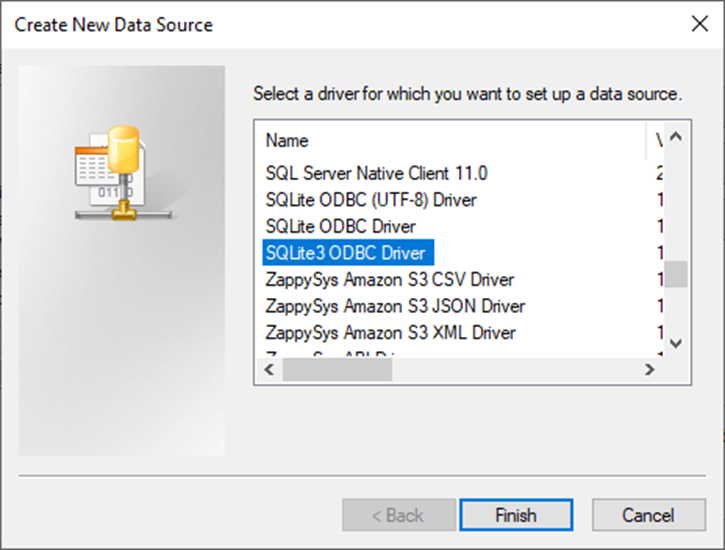Choose the SQLite ODBC Driver item
The width and height of the screenshot is (725, 550).
click(340, 226)
